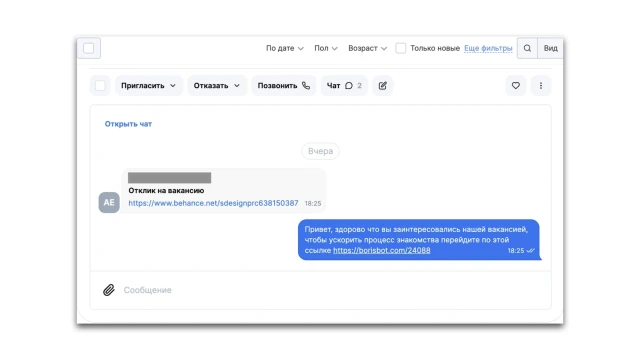Open Чат with speech bubble icon

click(x=344, y=86)
